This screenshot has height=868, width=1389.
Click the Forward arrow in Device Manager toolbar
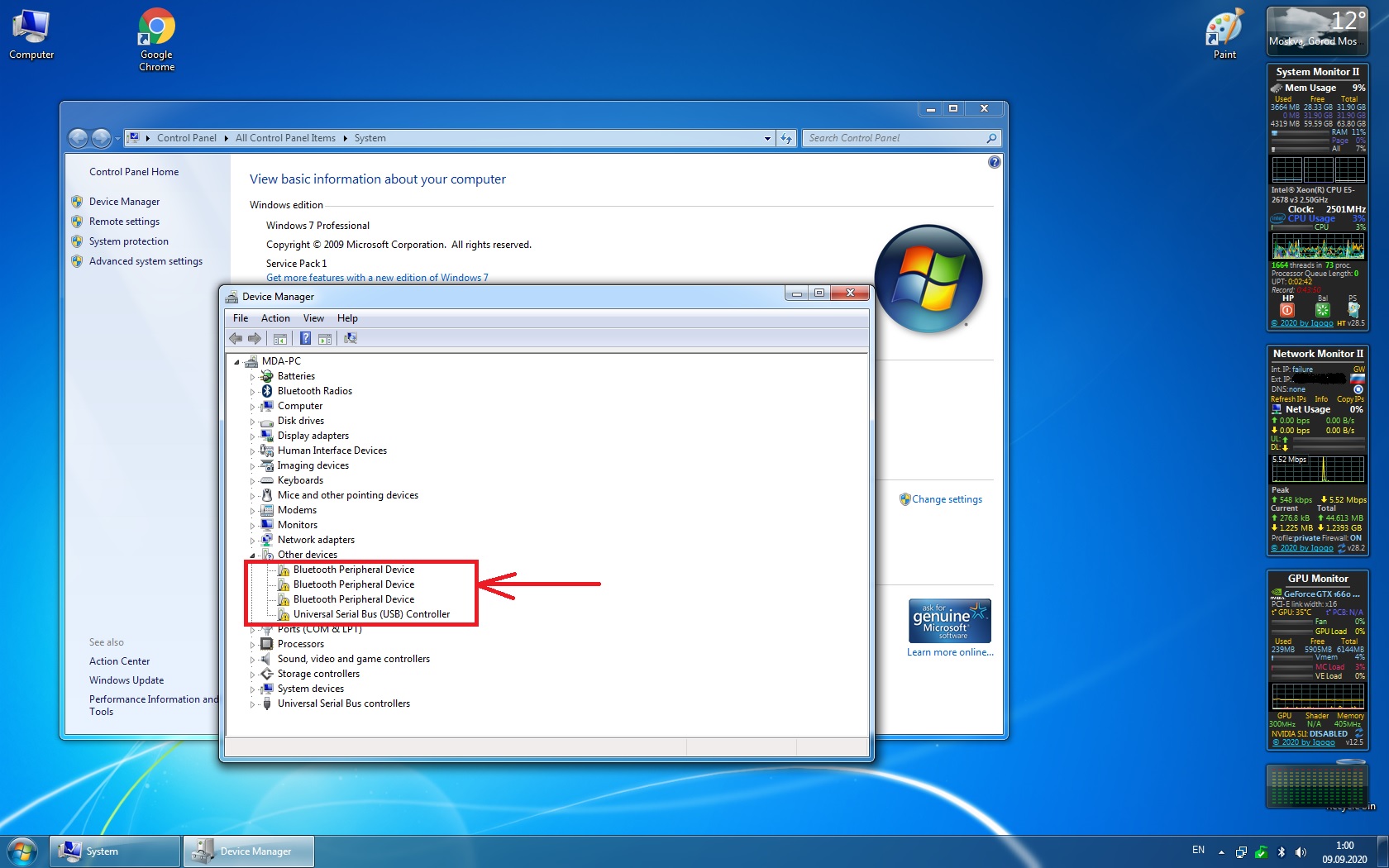pyautogui.click(x=255, y=338)
